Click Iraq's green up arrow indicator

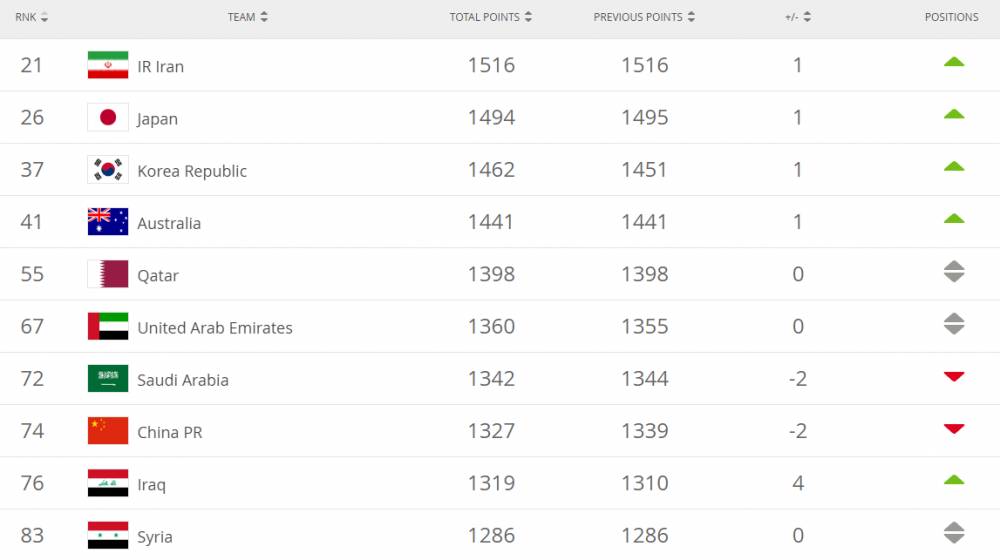pos(954,481)
